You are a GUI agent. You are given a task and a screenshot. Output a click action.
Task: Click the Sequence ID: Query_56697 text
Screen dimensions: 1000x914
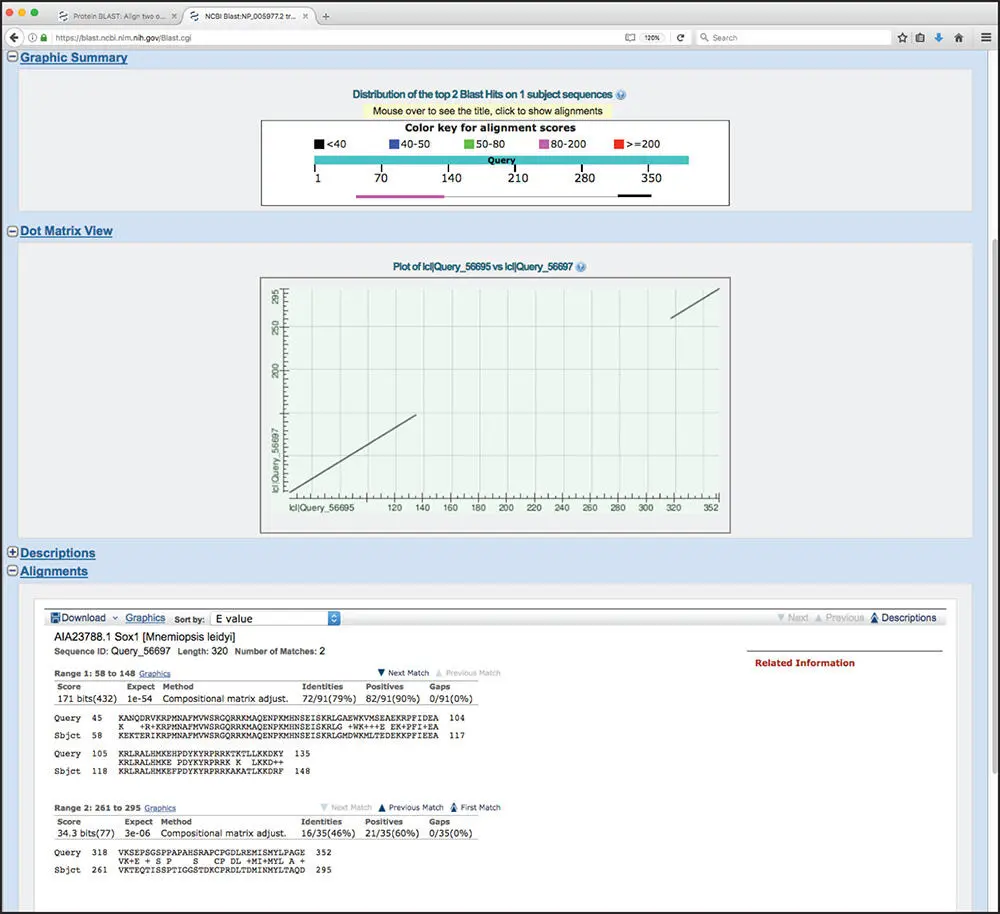click(112, 651)
